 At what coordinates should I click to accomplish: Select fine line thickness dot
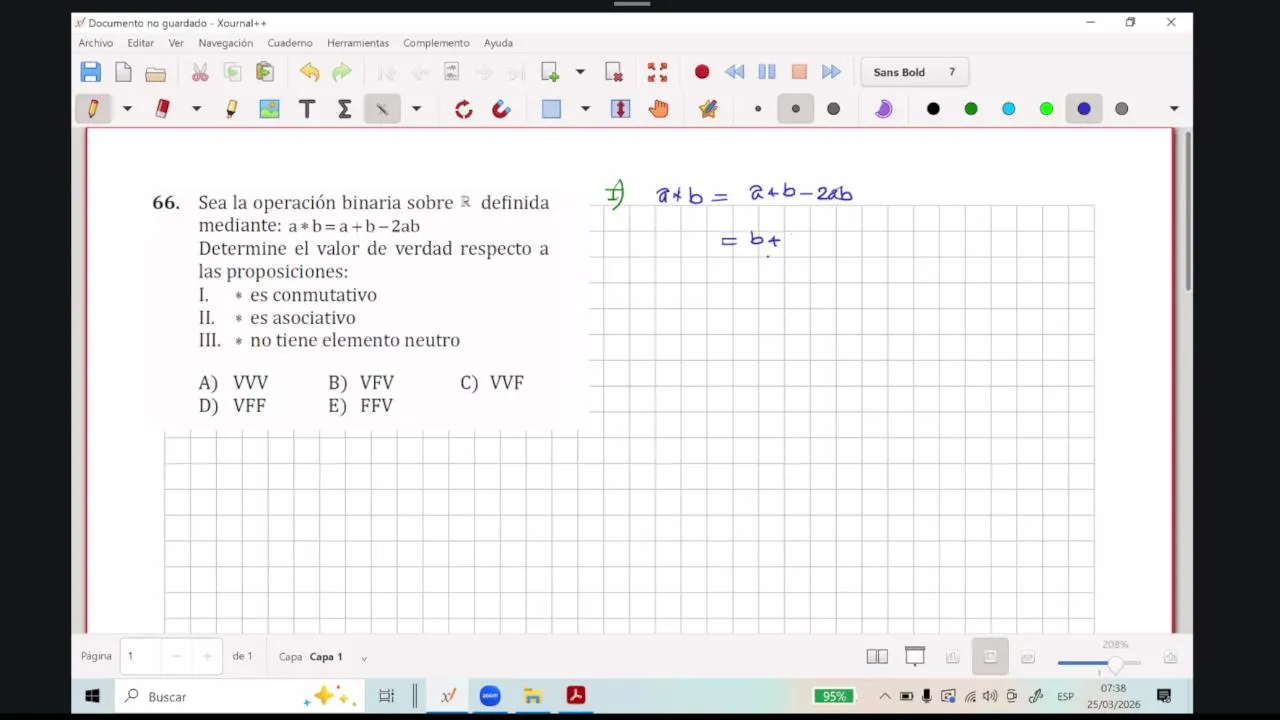[x=758, y=109]
